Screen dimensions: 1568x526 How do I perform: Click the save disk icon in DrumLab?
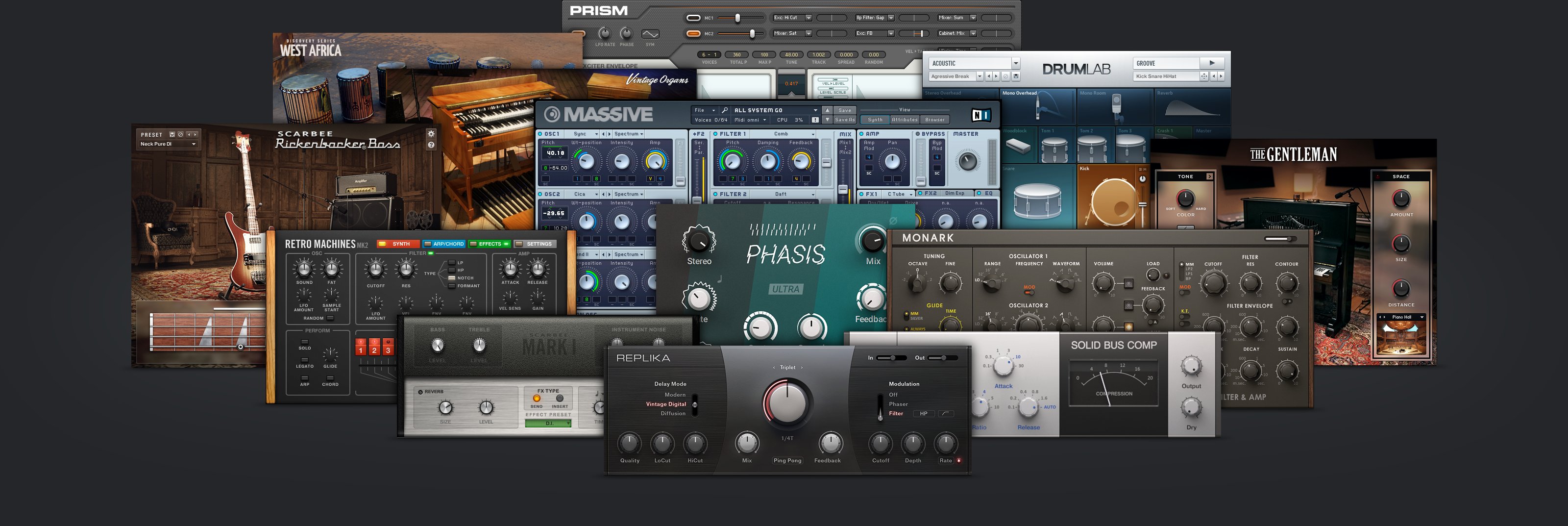click(1016, 76)
